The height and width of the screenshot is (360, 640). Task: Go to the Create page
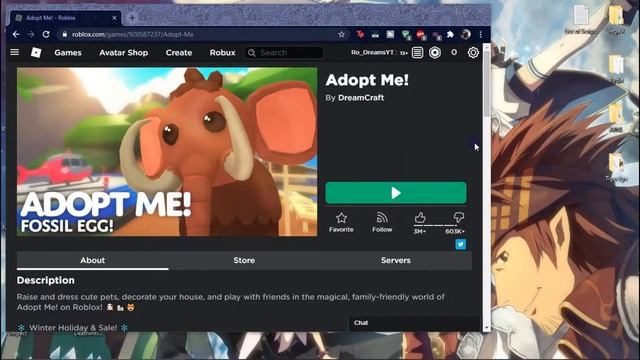pyautogui.click(x=179, y=53)
